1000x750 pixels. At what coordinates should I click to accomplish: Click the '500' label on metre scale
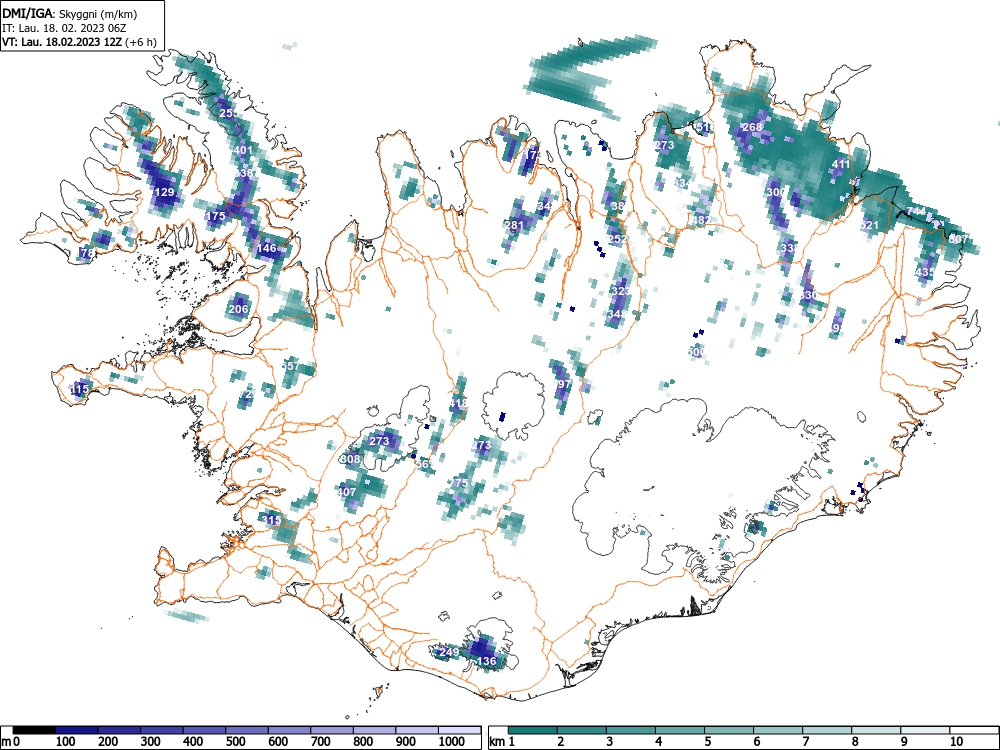pos(235,742)
